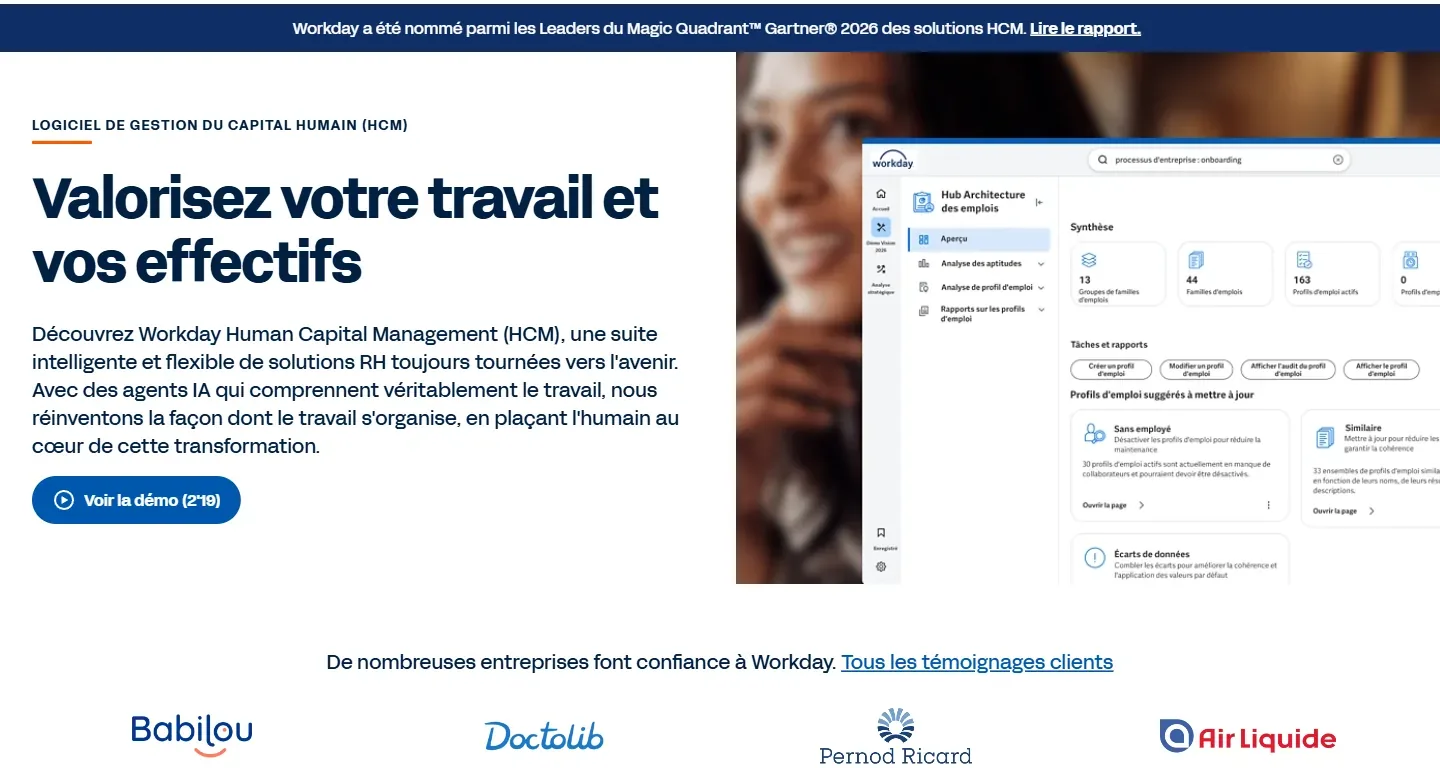This screenshot has width=1440, height=768.
Task: Open the Lire le rapport link
Action: pos(1085,28)
